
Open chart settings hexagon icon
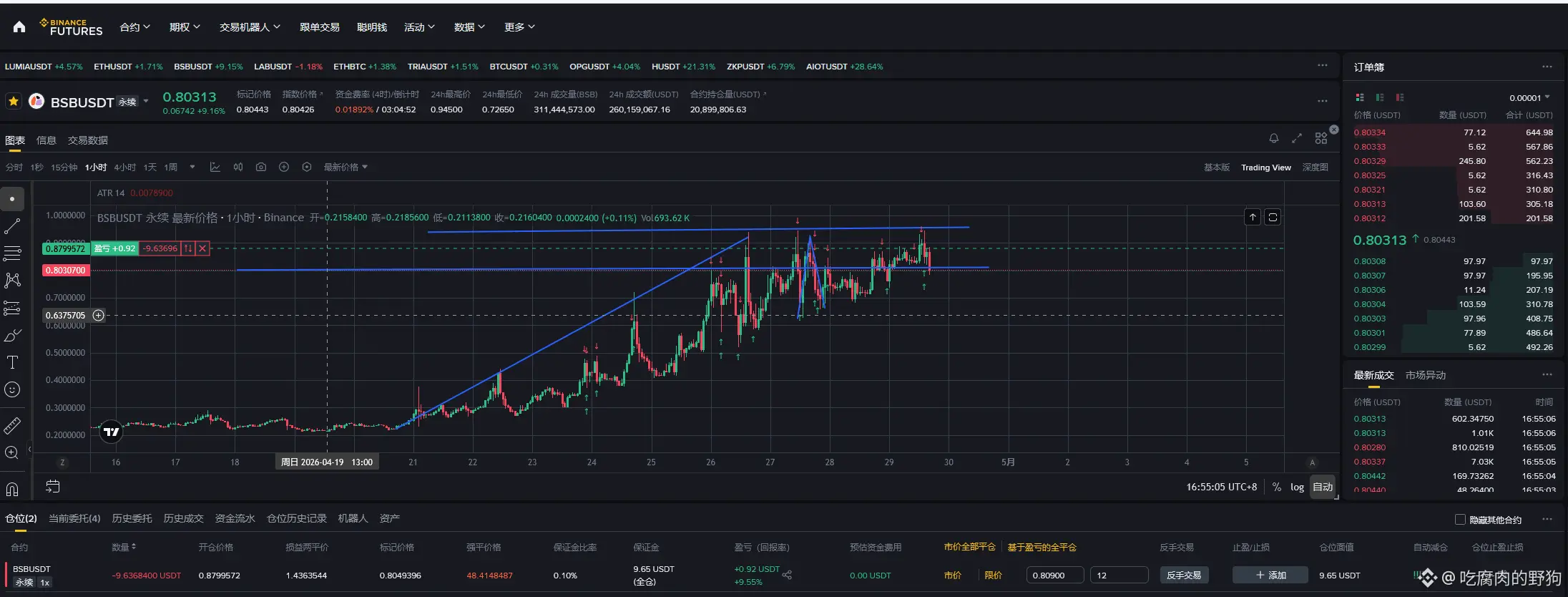pos(307,168)
